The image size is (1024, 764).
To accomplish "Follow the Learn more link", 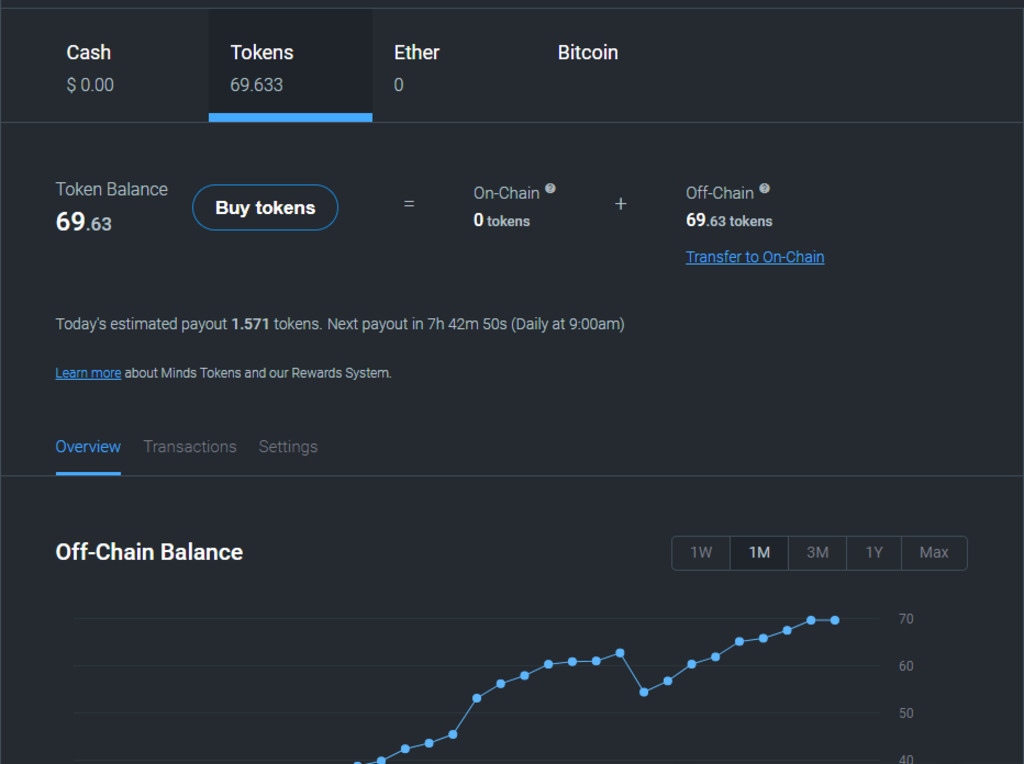I will [88, 373].
